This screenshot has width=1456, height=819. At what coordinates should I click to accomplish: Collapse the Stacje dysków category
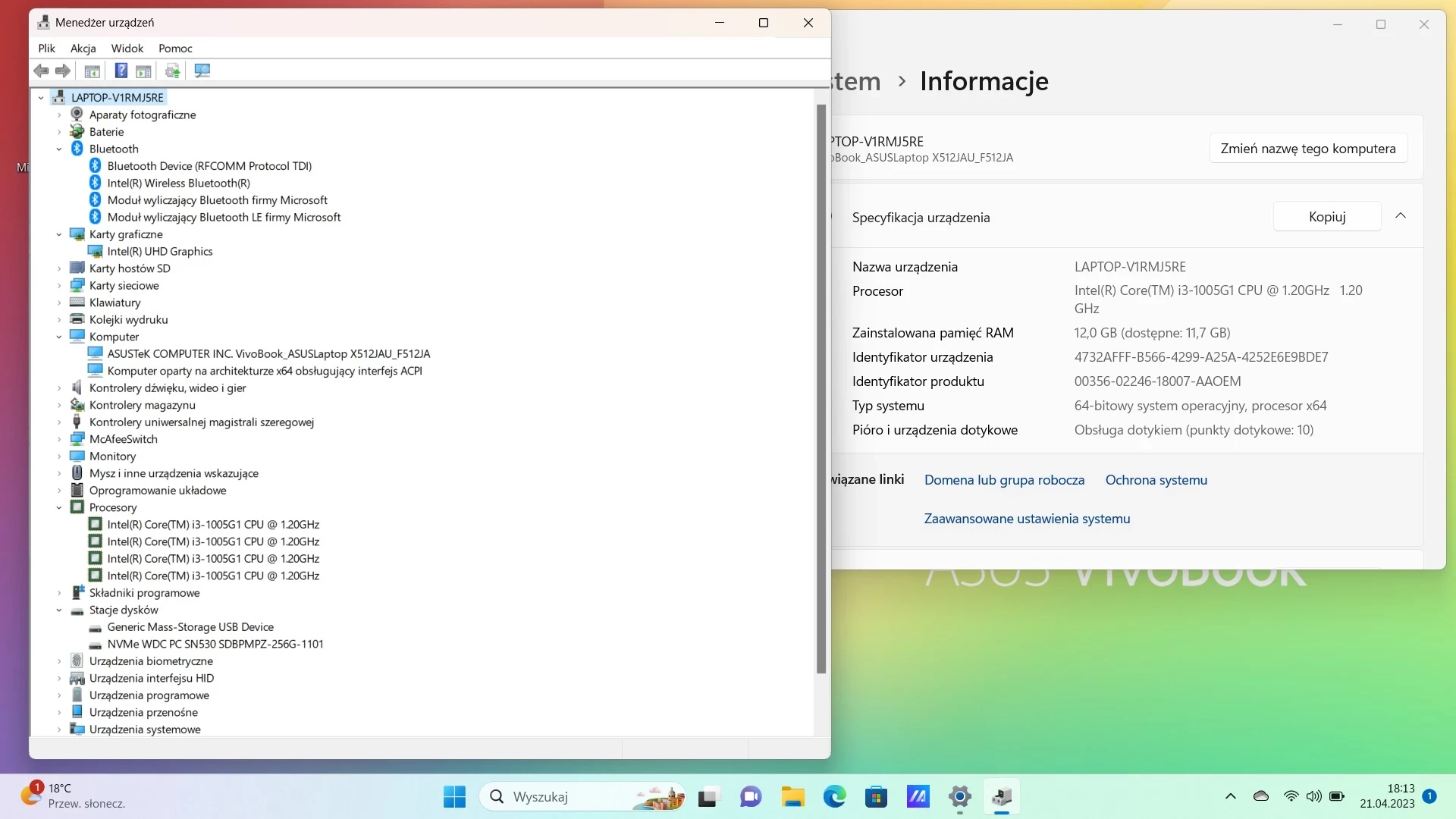point(59,610)
